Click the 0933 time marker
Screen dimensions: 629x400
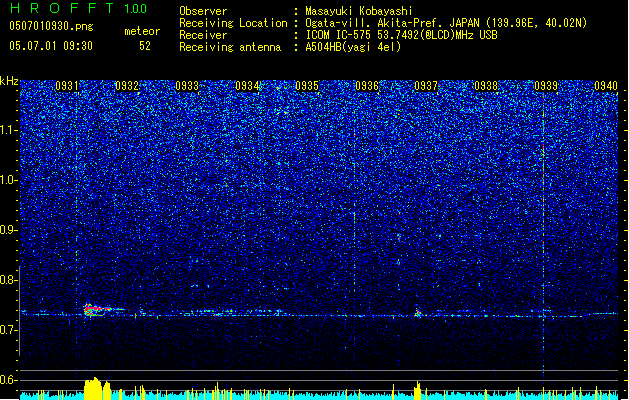click(x=187, y=86)
